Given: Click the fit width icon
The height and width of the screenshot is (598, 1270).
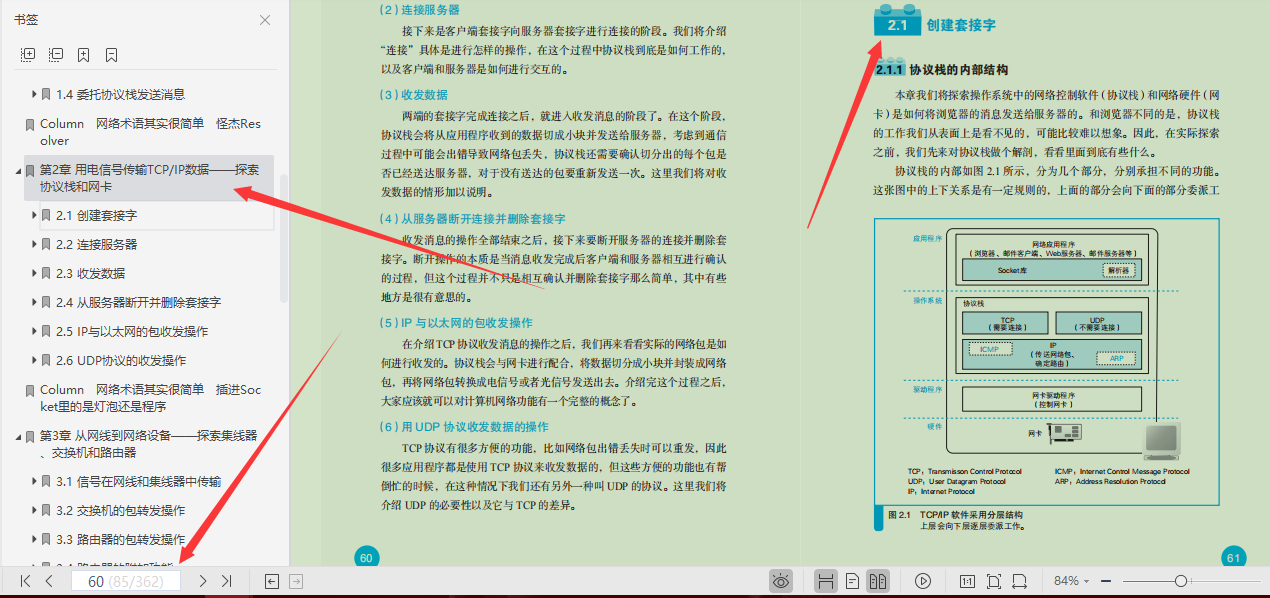Looking at the screenshot, I should [x=1019, y=580].
